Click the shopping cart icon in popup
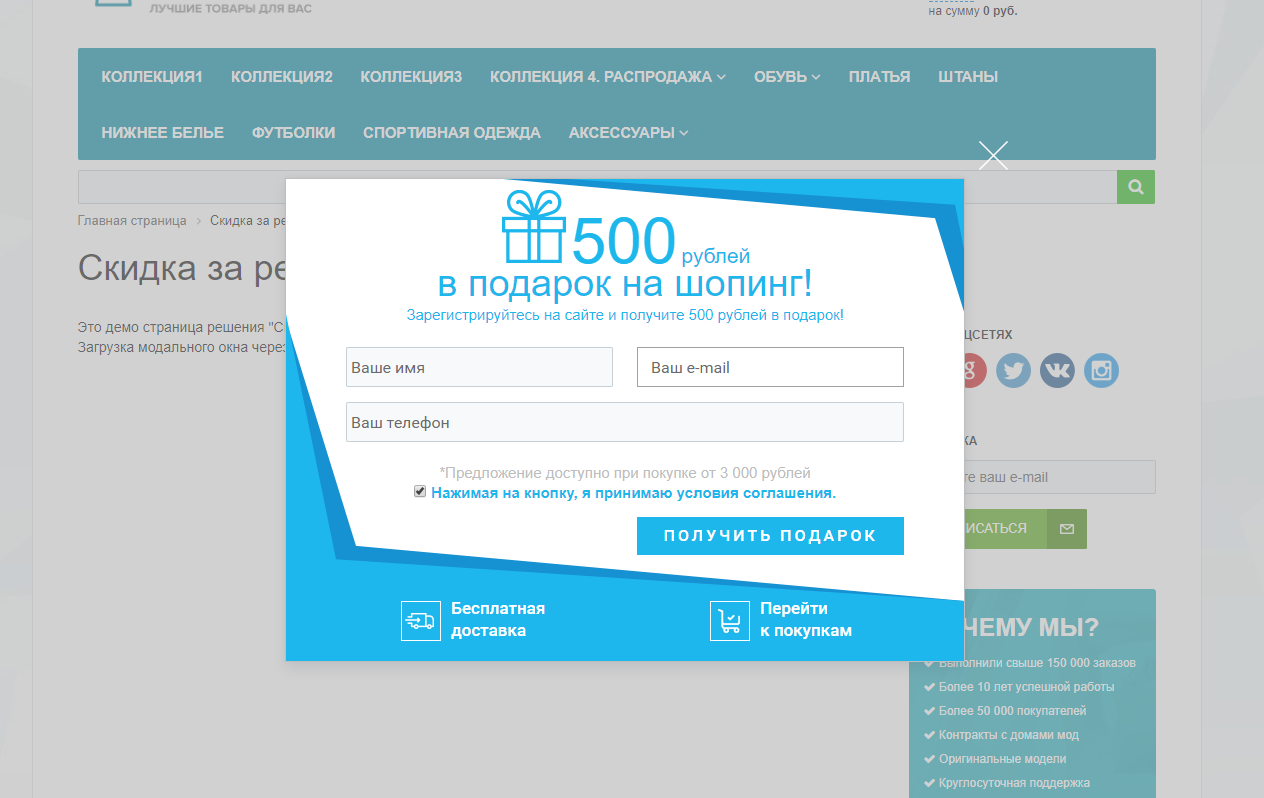The image size is (1264, 798). (730, 621)
